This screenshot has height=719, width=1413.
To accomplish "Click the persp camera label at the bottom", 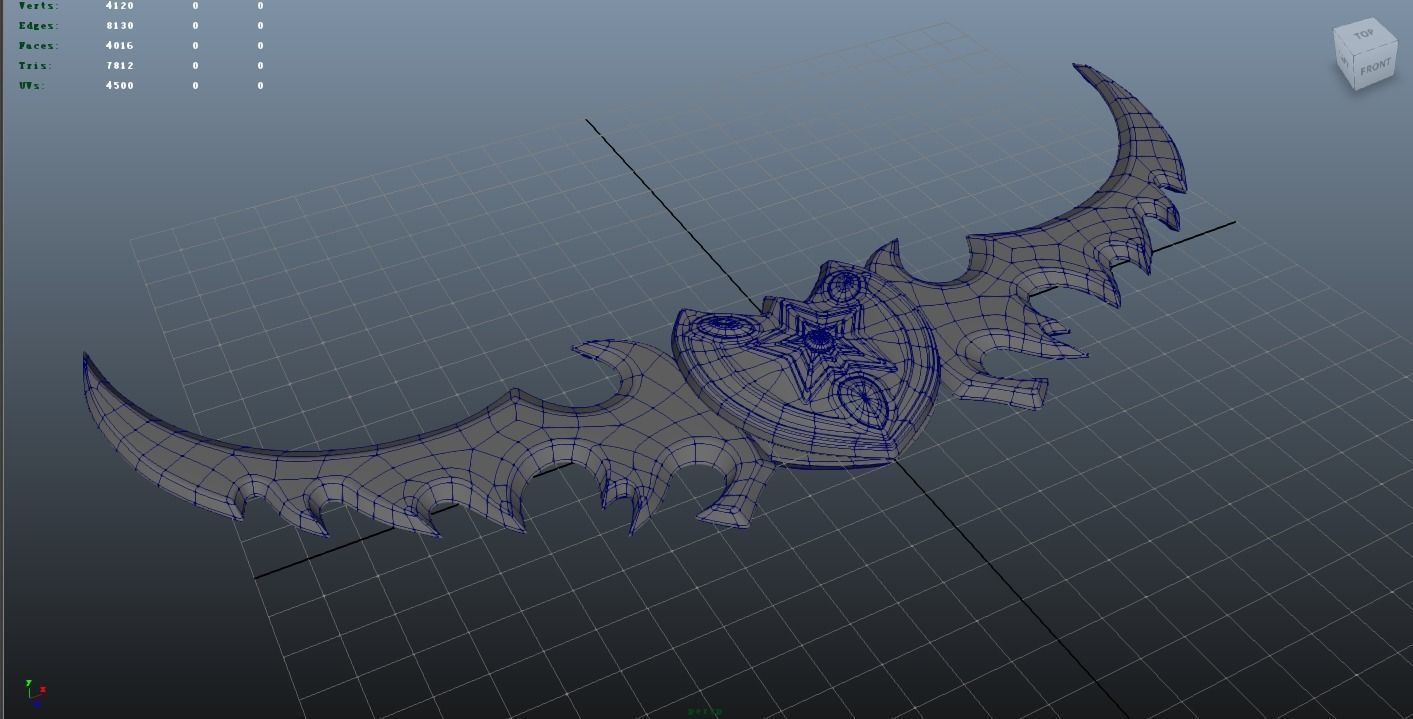I will [x=705, y=712].
